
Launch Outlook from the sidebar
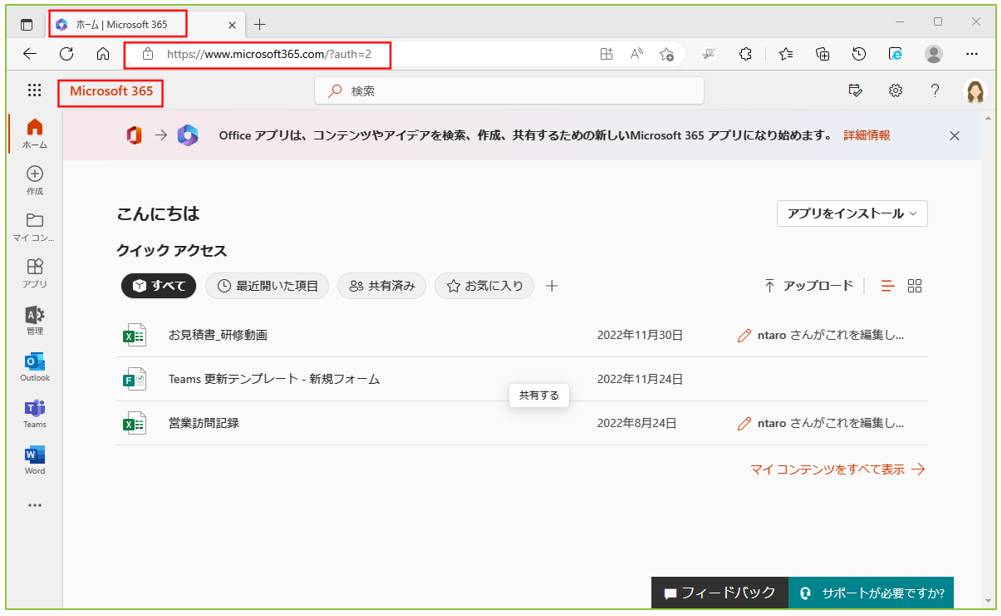point(34,367)
